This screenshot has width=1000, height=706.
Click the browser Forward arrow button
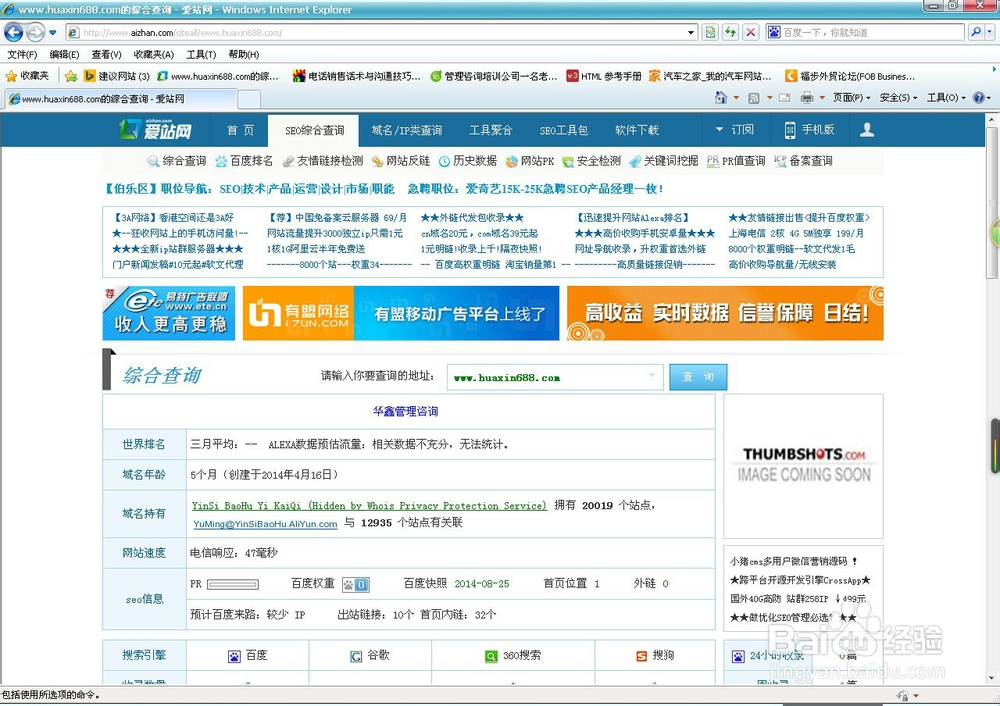(36, 32)
